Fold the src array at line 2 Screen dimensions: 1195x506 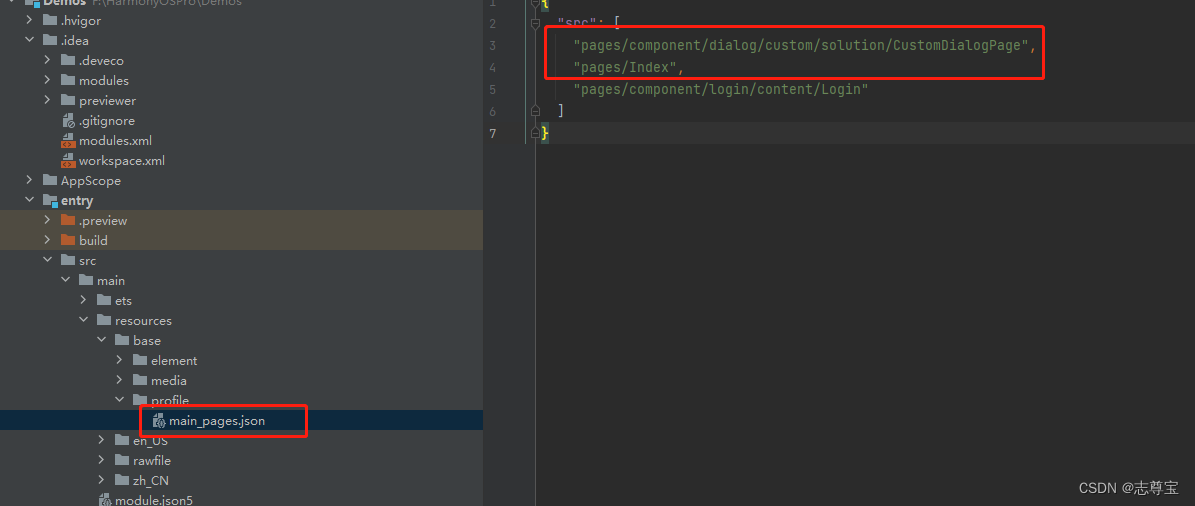click(x=535, y=24)
